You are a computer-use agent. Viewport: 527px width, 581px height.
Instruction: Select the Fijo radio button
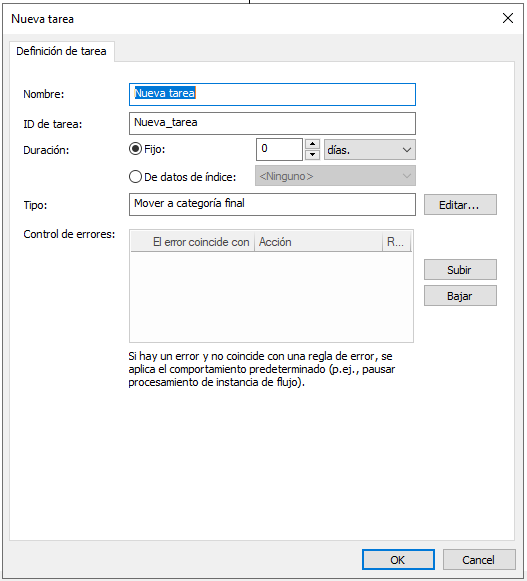pyautogui.click(x=135, y=149)
